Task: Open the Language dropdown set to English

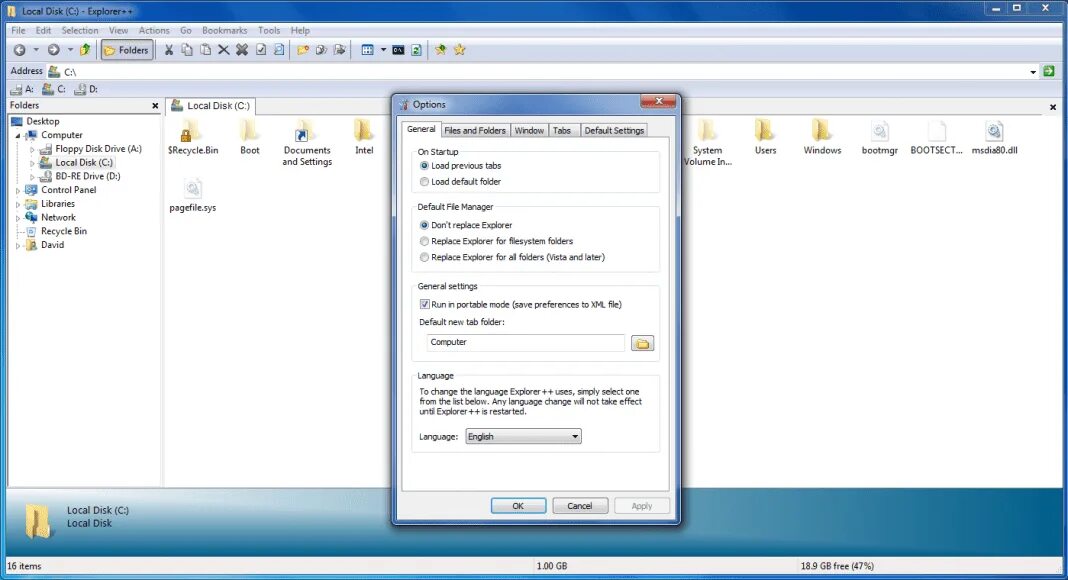Action: pyautogui.click(x=523, y=436)
